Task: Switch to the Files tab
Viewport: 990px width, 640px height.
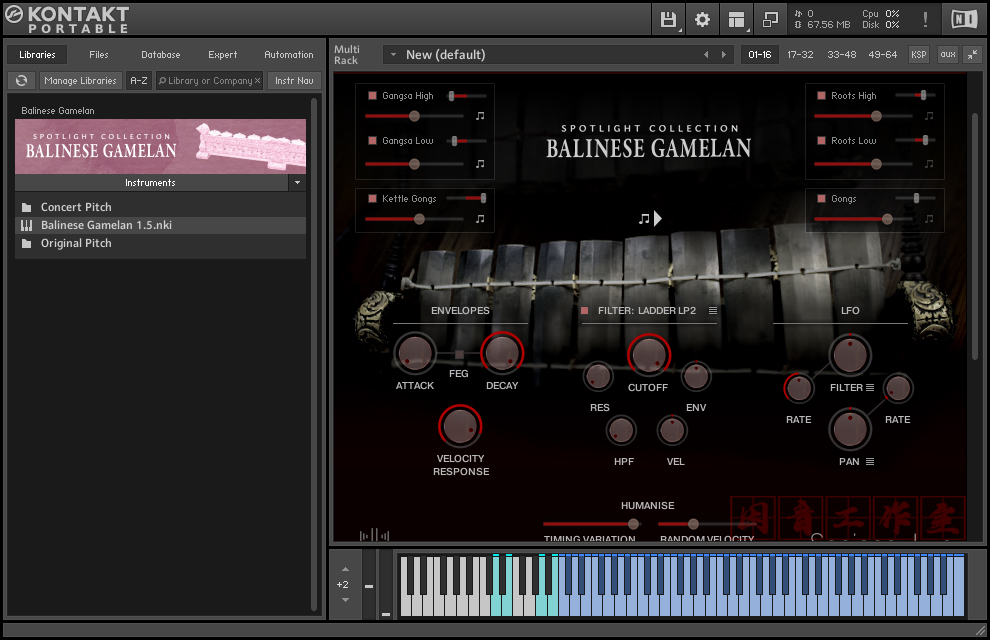Action: pyautogui.click(x=98, y=55)
